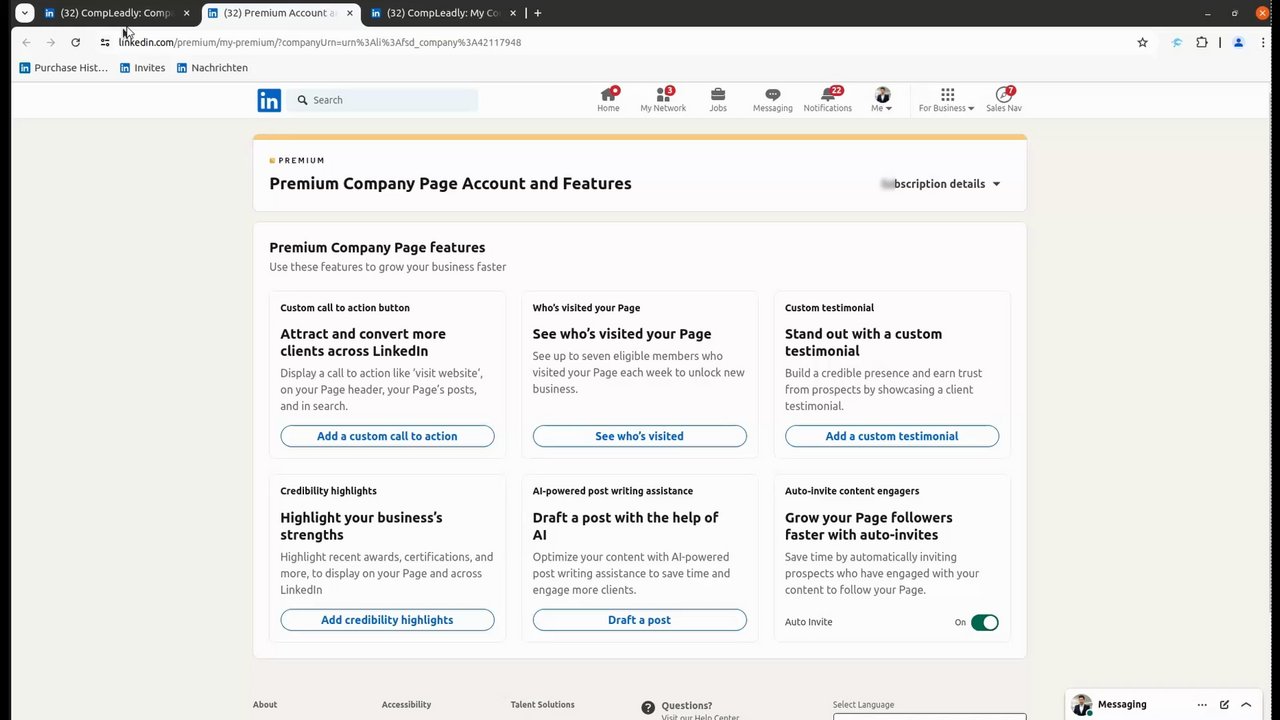Image resolution: width=1280 pixels, height=720 pixels.
Task: Open Messaging speech bubble icon
Action: [x=772, y=95]
